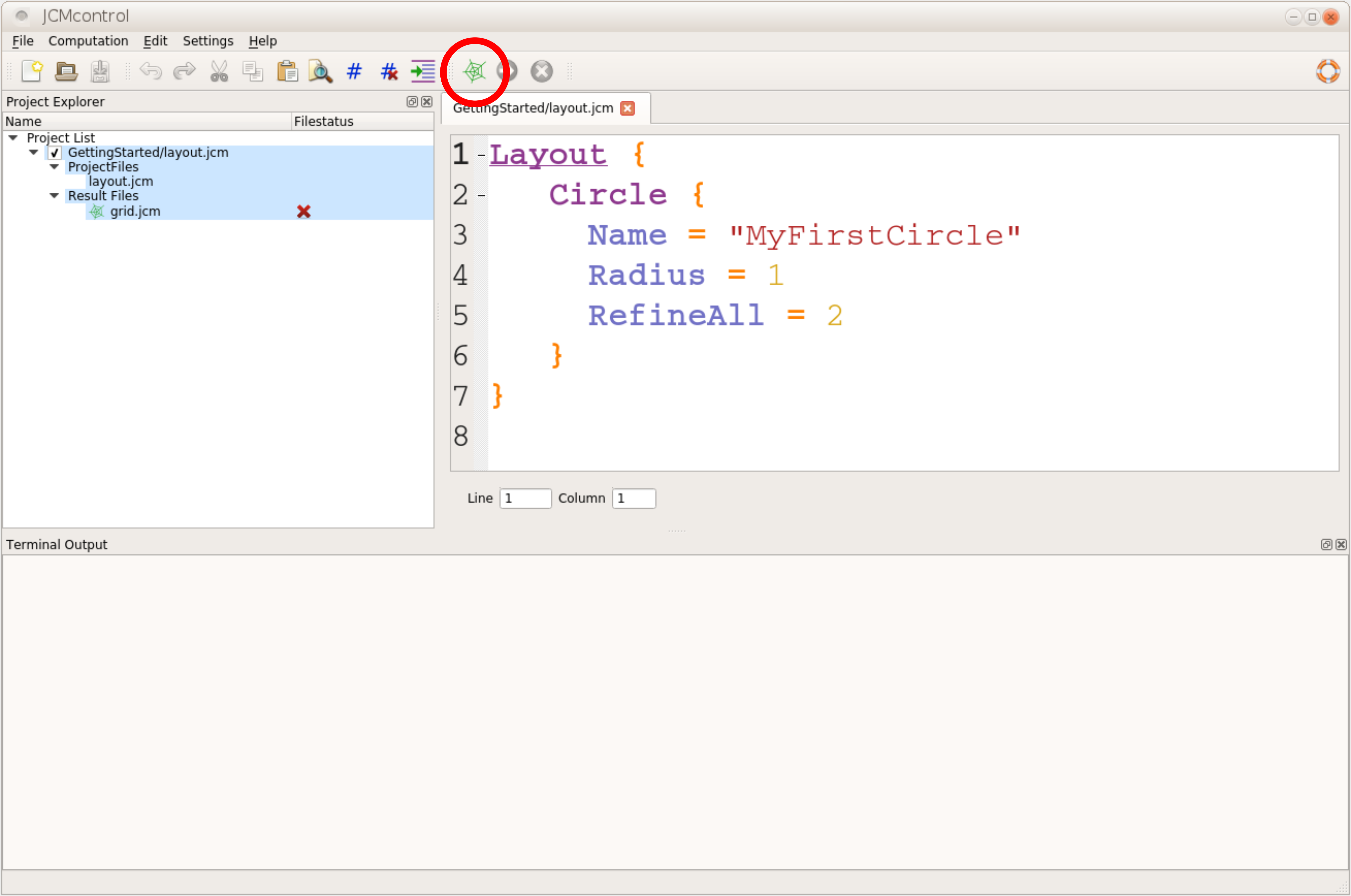This screenshot has width=1351, height=896.
Task: Open the Settings menu
Action: [x=208, y=41]
